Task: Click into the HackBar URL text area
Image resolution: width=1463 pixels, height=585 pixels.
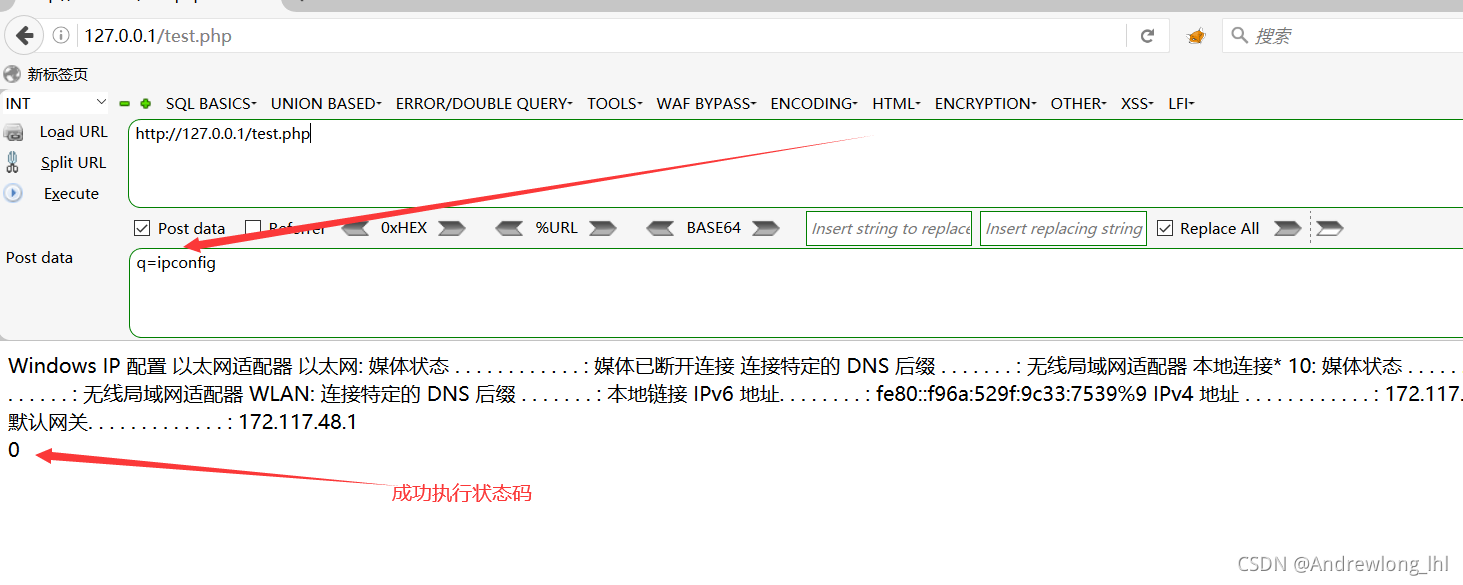Action: click(796, 163)
